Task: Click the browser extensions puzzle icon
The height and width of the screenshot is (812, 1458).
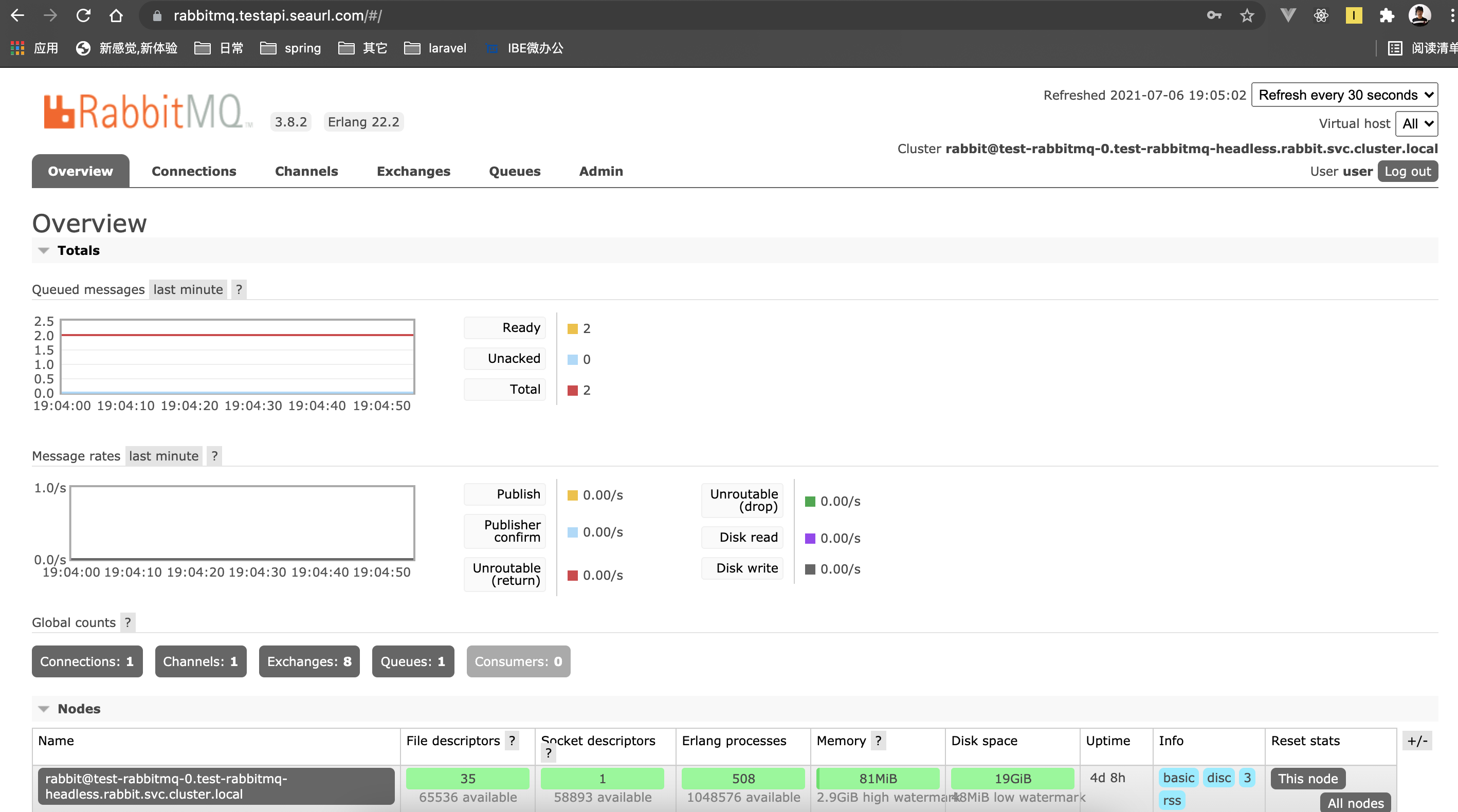Action: 1387,15
